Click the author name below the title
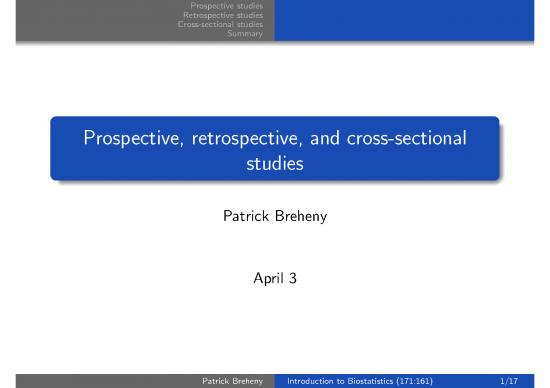Viewport: 550px width, 388px height. click(275, 216)
